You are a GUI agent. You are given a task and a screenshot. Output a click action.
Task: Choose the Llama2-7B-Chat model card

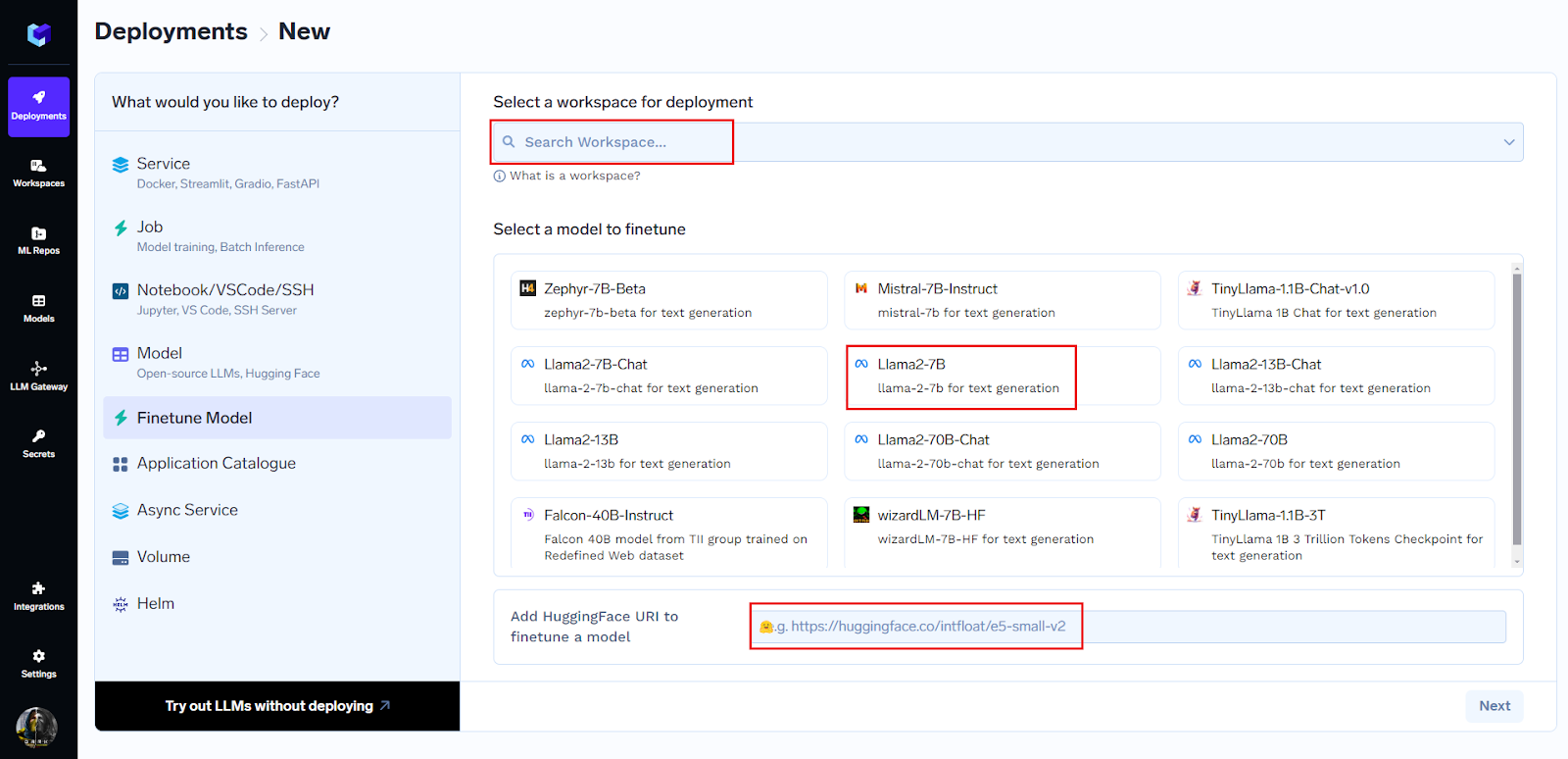pyautogui.click(x=669, y=376)
